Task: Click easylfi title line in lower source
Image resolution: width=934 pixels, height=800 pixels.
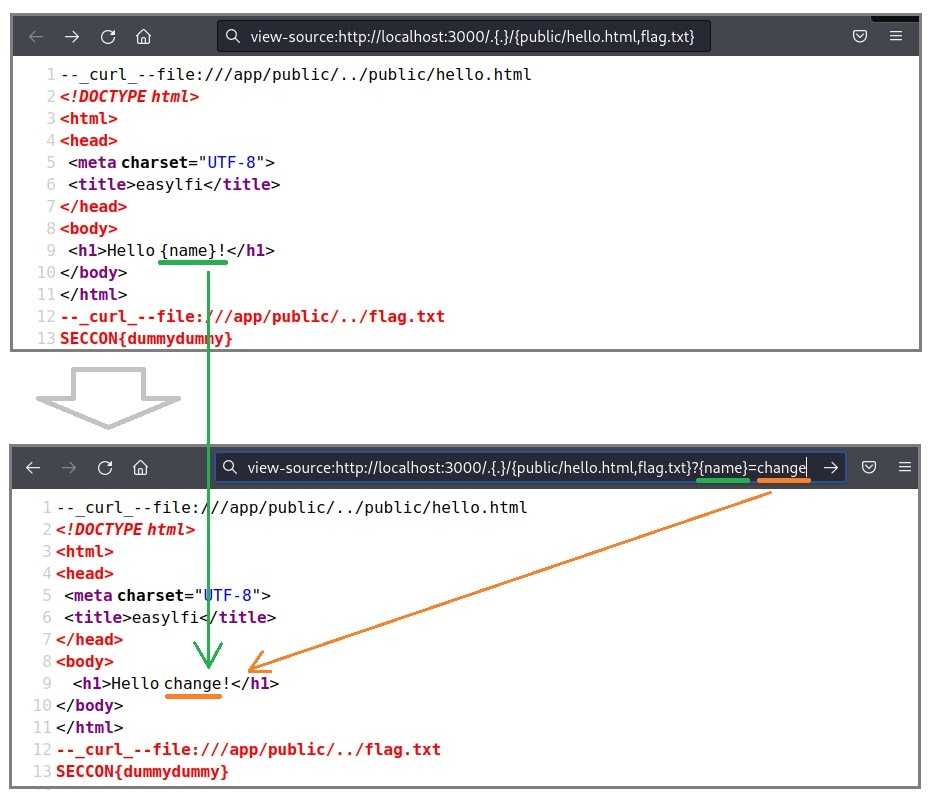Action: click(170, 618)
